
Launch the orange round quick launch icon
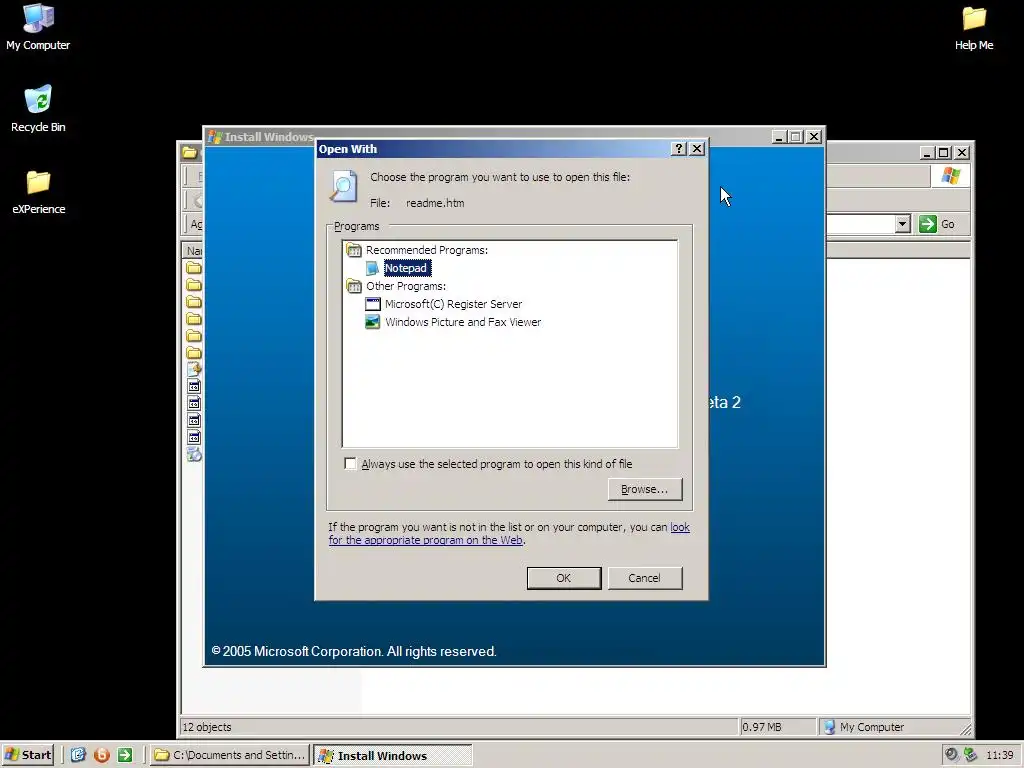(102, 755)
